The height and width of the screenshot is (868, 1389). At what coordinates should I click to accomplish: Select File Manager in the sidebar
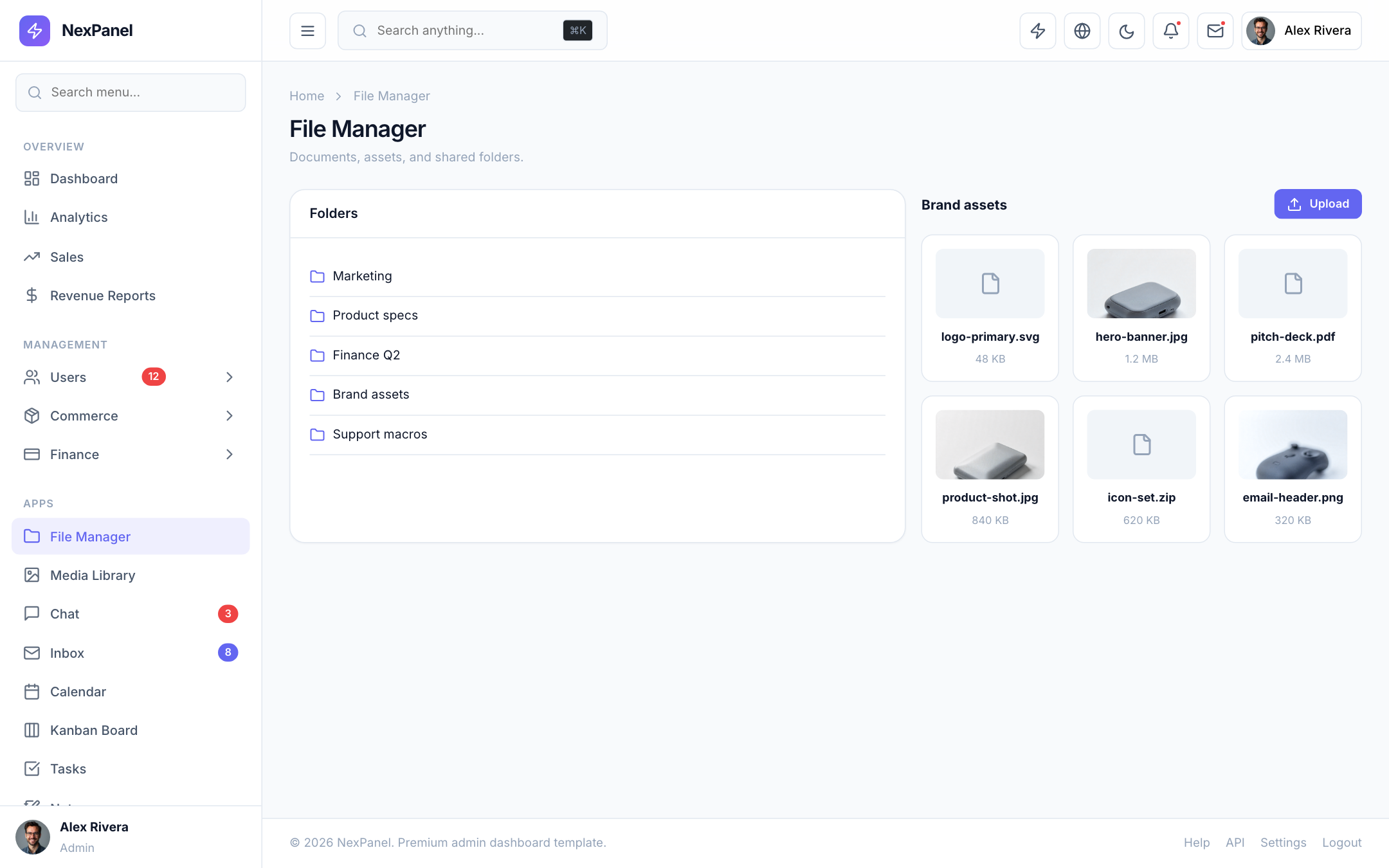(x=131, y=536)
